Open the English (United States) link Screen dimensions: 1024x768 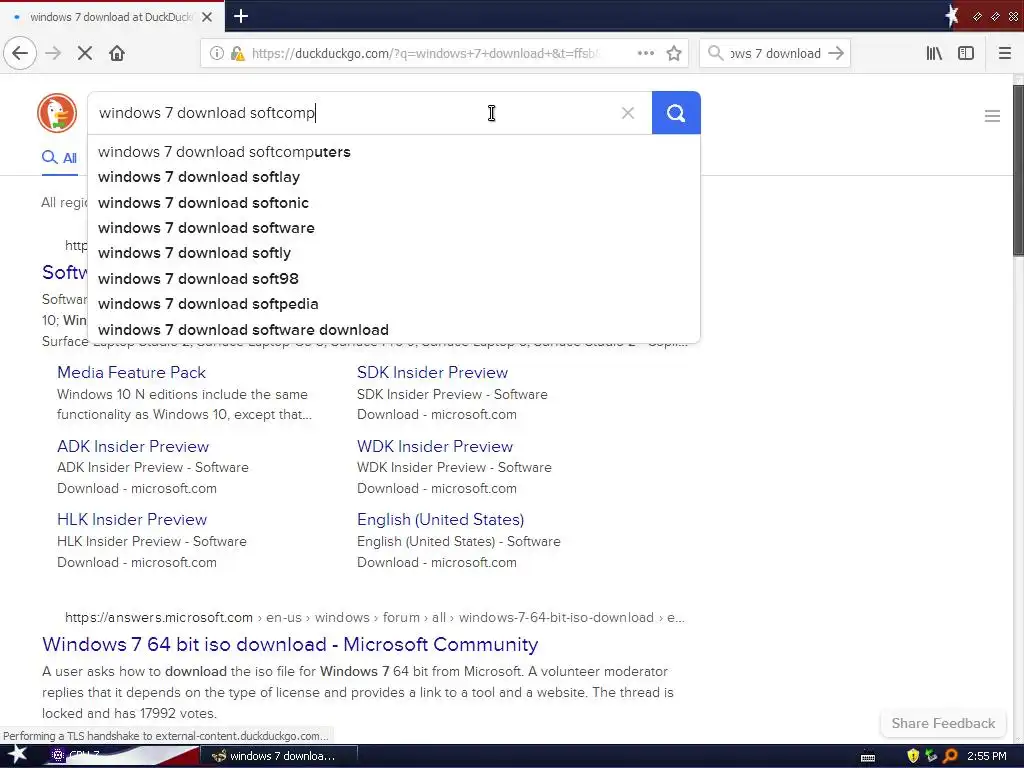point(440,520)
